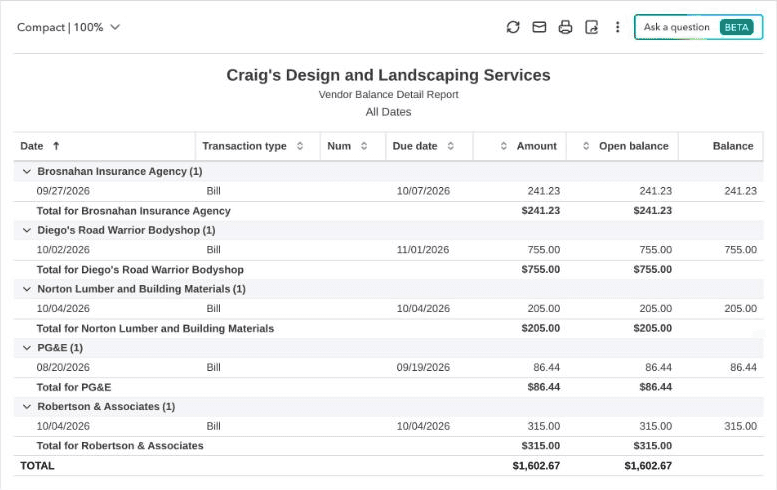The height and width of the screenshot is (490, 777).
Task: Collapse the PG&E group
Action: [27, 348]
